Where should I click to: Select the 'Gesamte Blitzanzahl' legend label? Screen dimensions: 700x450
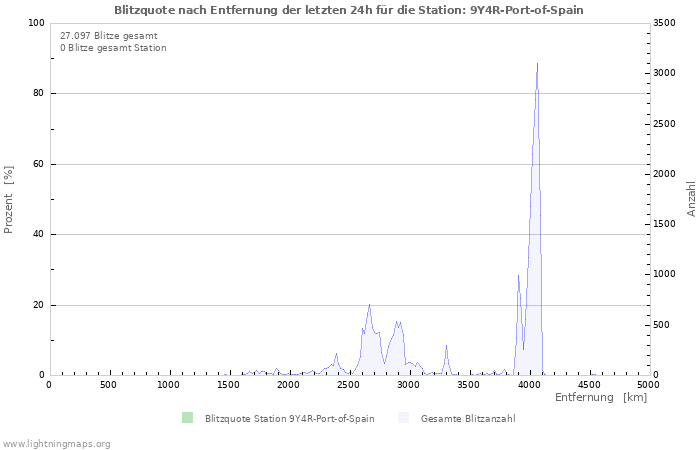(468, 418)
